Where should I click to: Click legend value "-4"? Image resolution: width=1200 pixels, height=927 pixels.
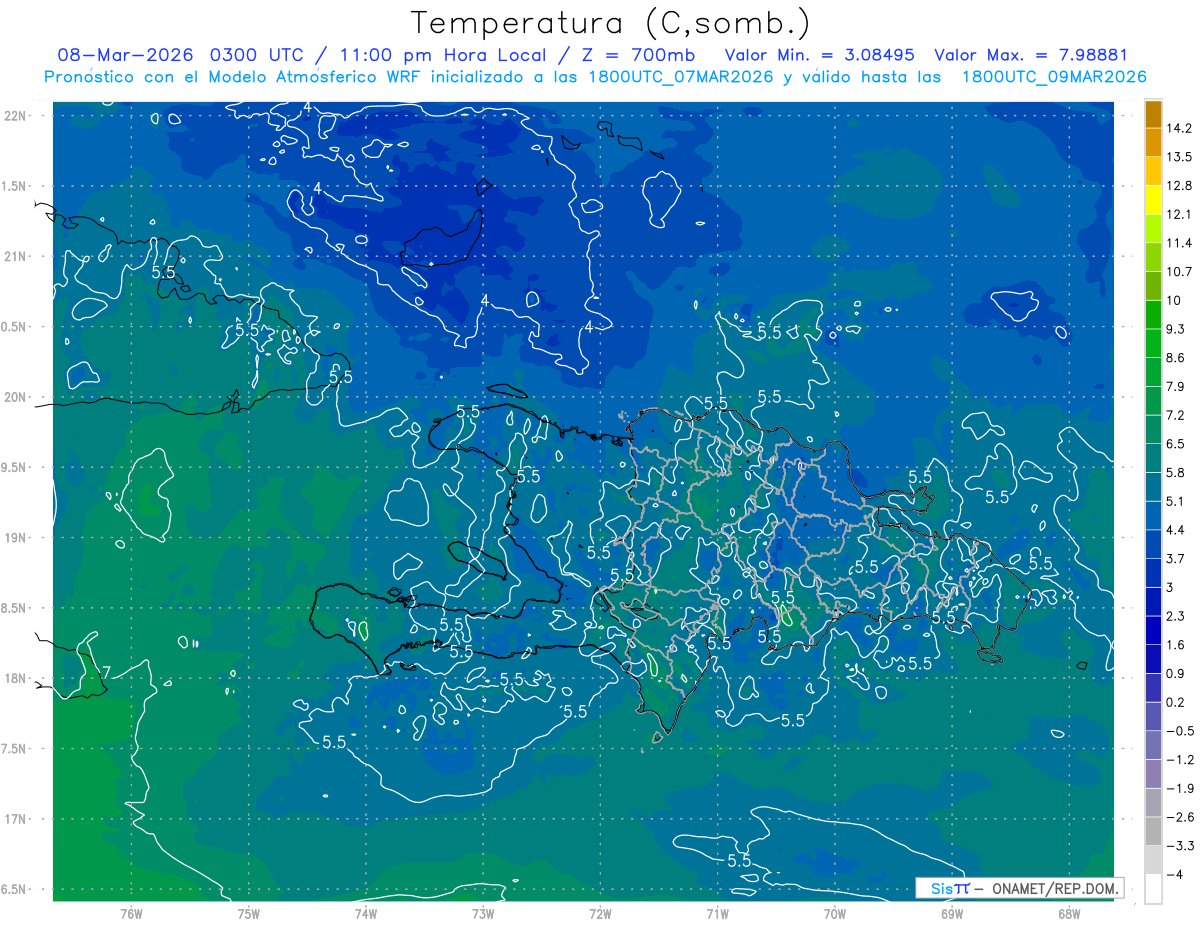[x=1176, y=875]
